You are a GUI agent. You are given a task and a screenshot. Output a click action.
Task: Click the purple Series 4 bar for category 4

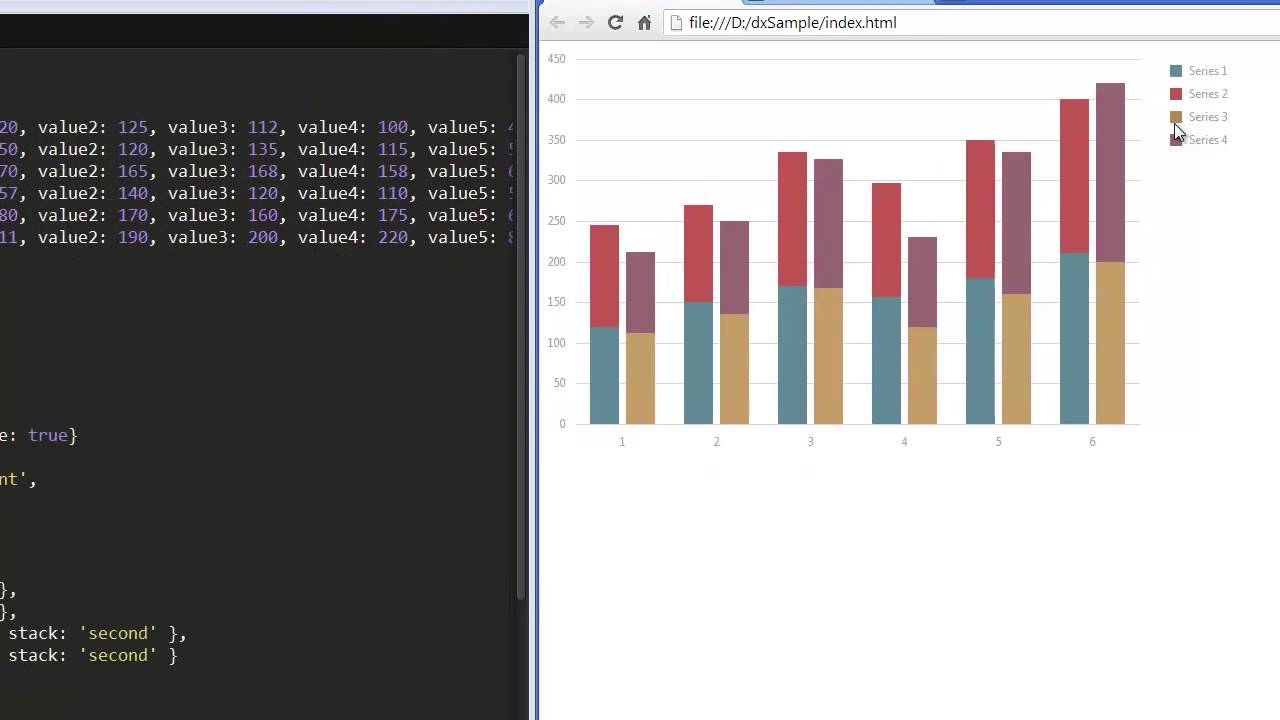coord(922,282)
